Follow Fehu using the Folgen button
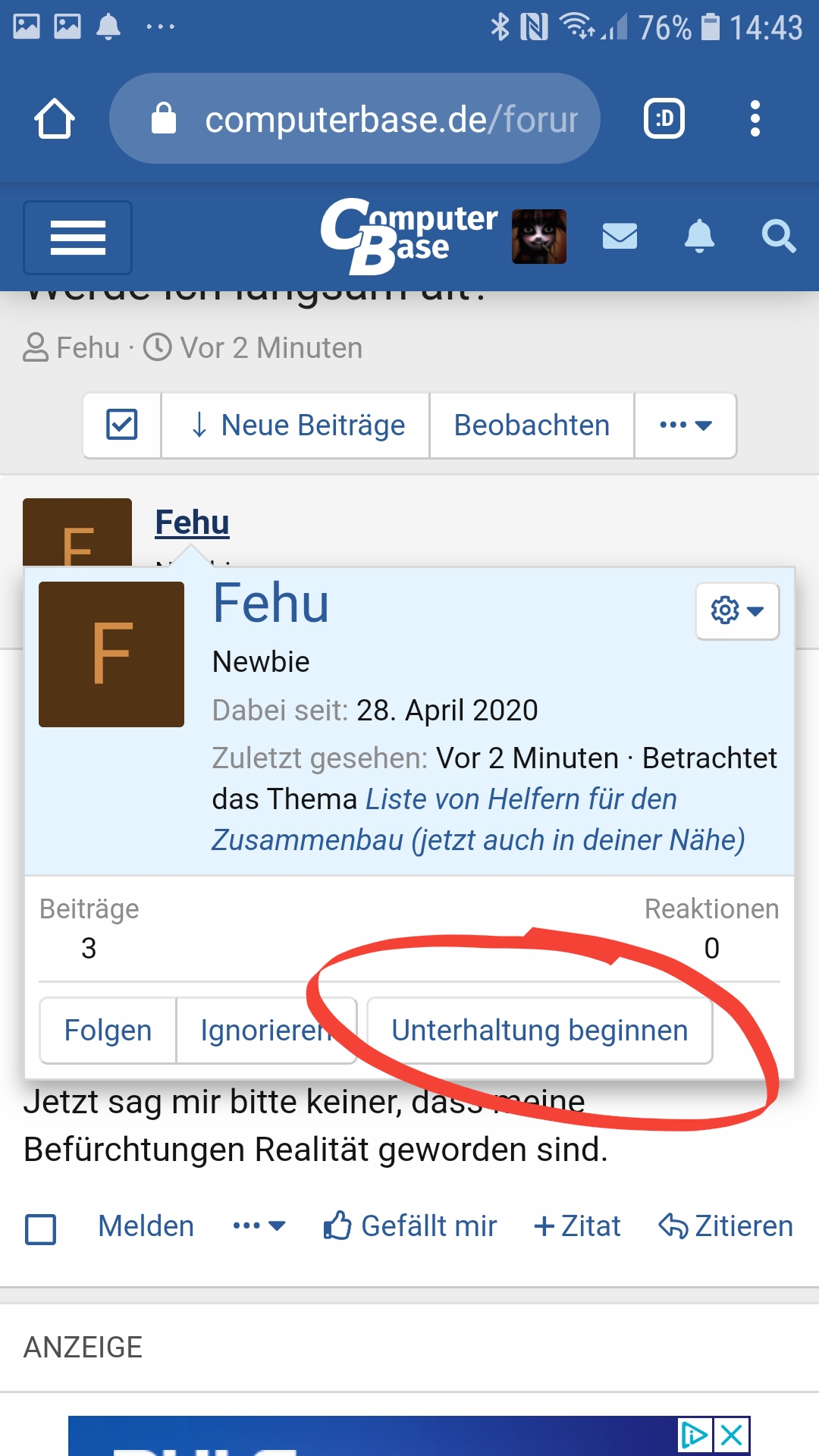 tap(107, 1030)
